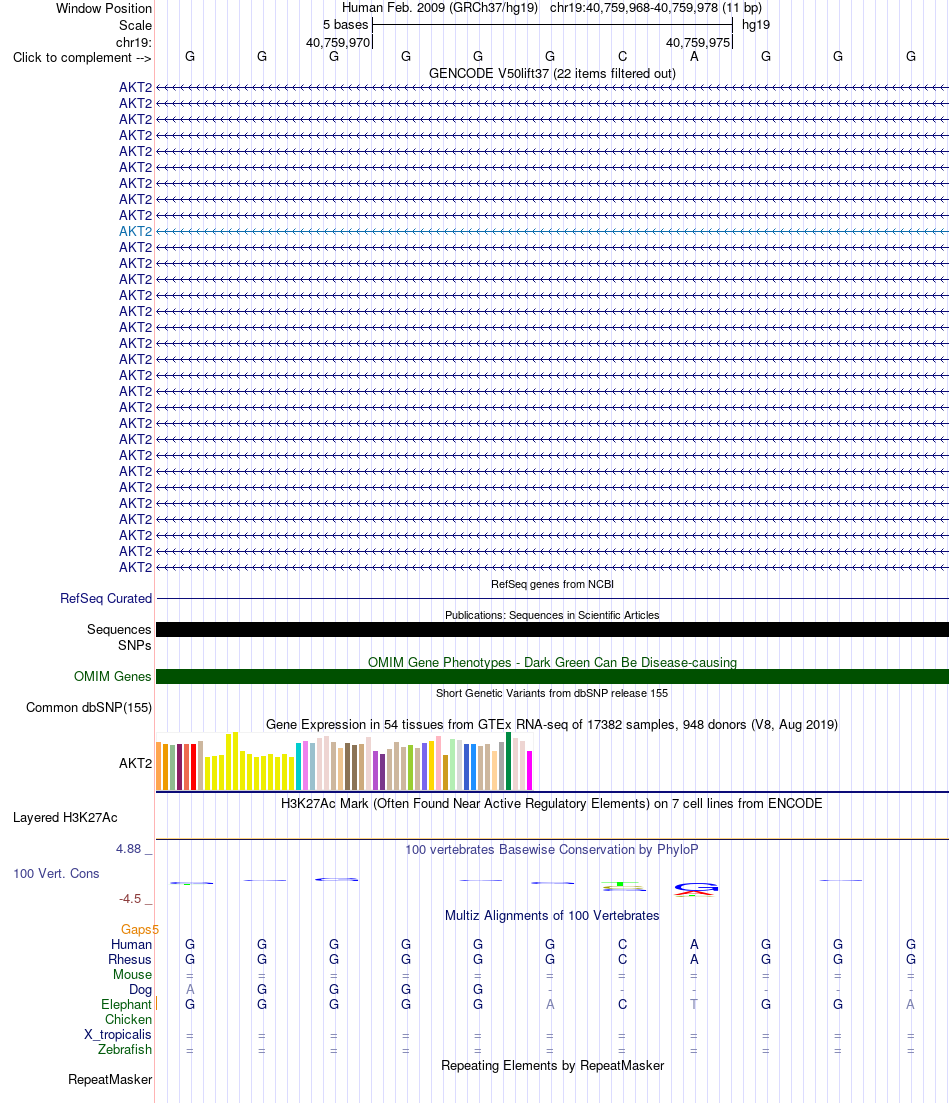Click the red-blue PhyloP conservation logo
The height and width of the screenshot is (1103, 950).
click(696, 890)
